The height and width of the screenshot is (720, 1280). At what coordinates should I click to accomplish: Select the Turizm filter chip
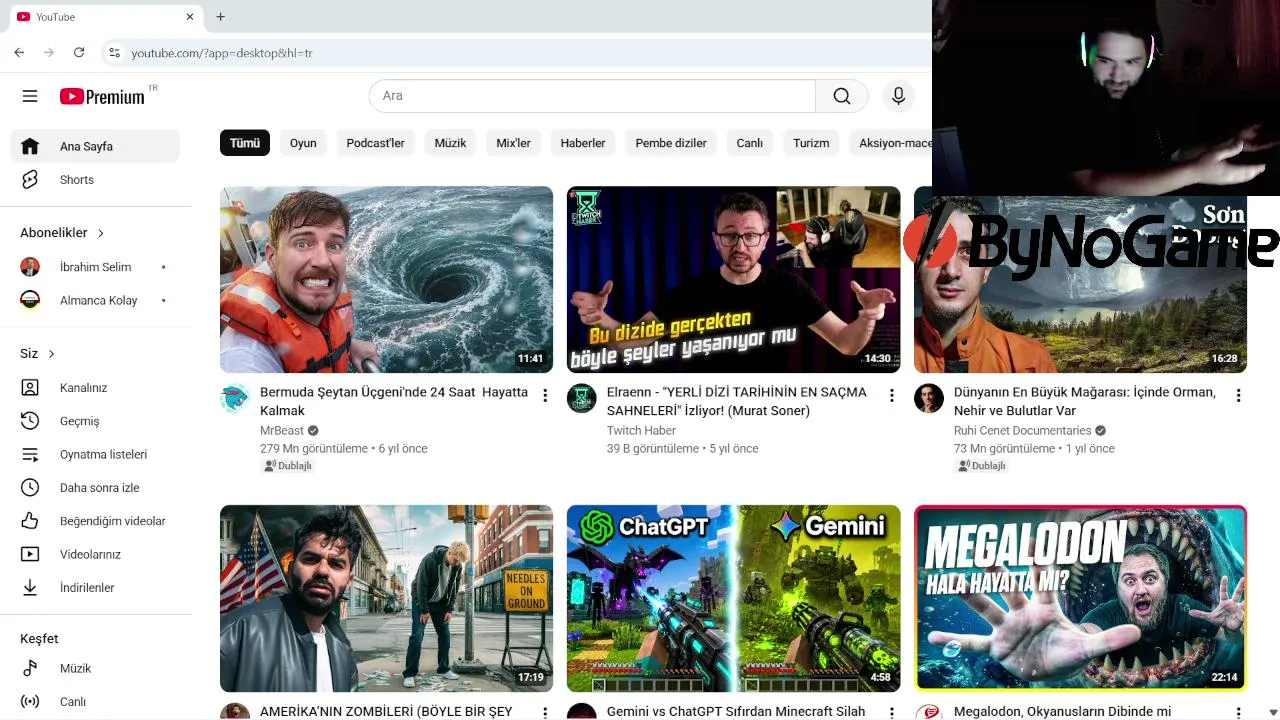point(811,143)
